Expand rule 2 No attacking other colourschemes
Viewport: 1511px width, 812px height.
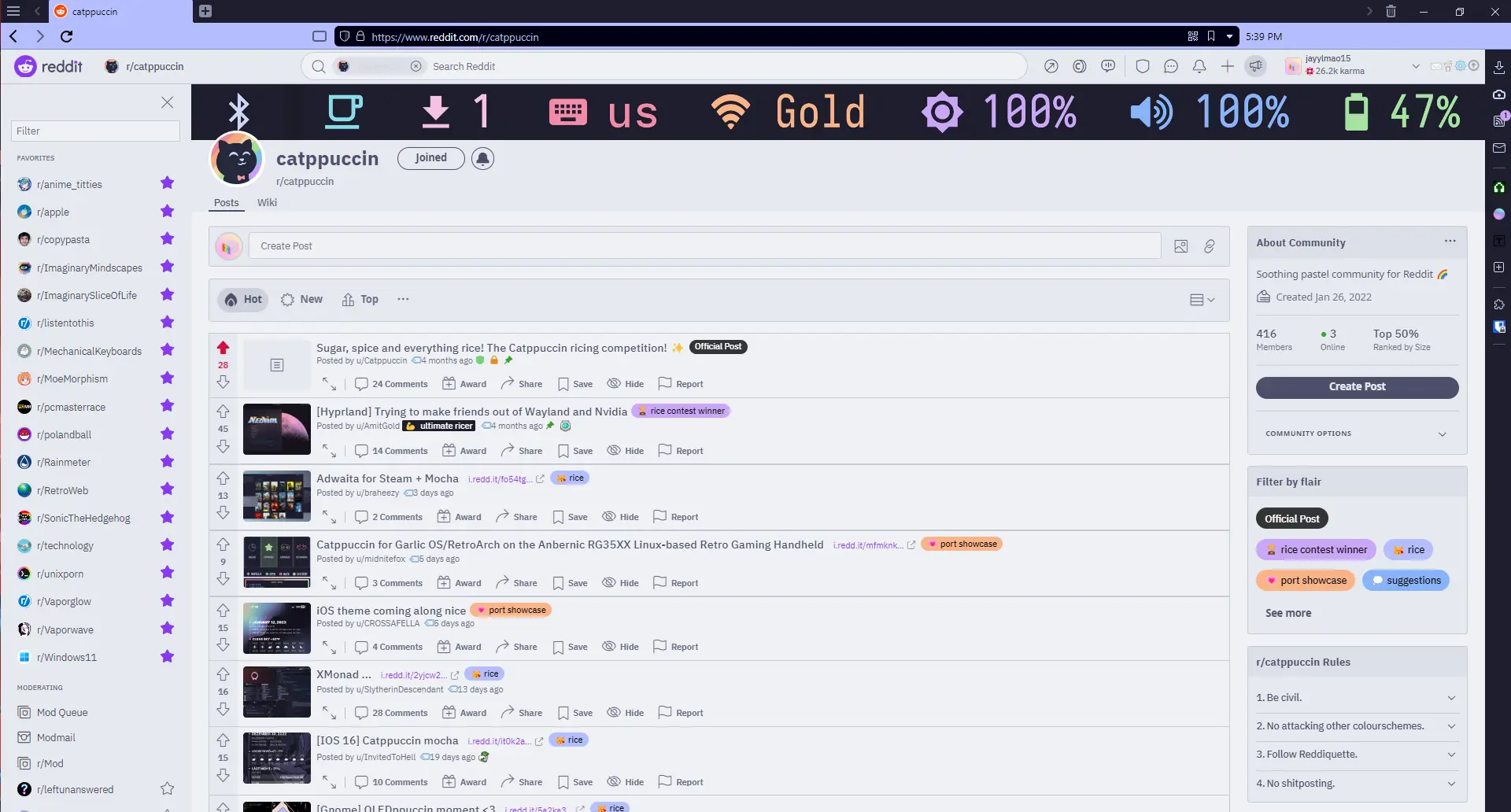pos(1357,726)
